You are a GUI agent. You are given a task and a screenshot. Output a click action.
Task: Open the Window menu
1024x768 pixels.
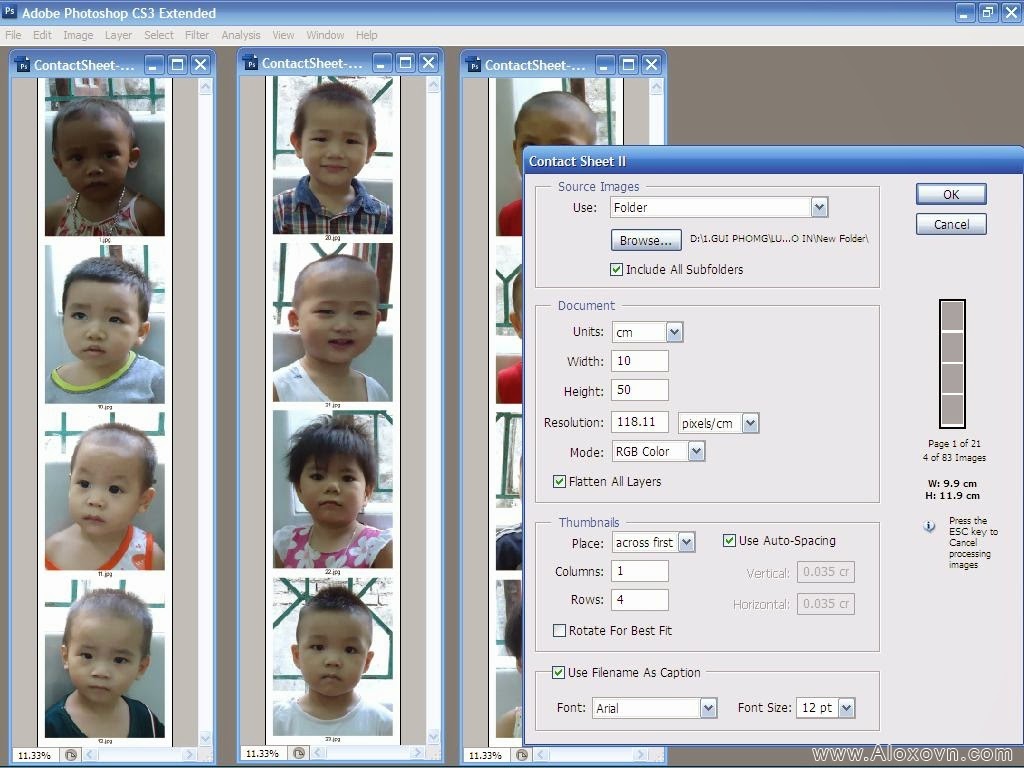pyautogui.click(x=325, y=35)
